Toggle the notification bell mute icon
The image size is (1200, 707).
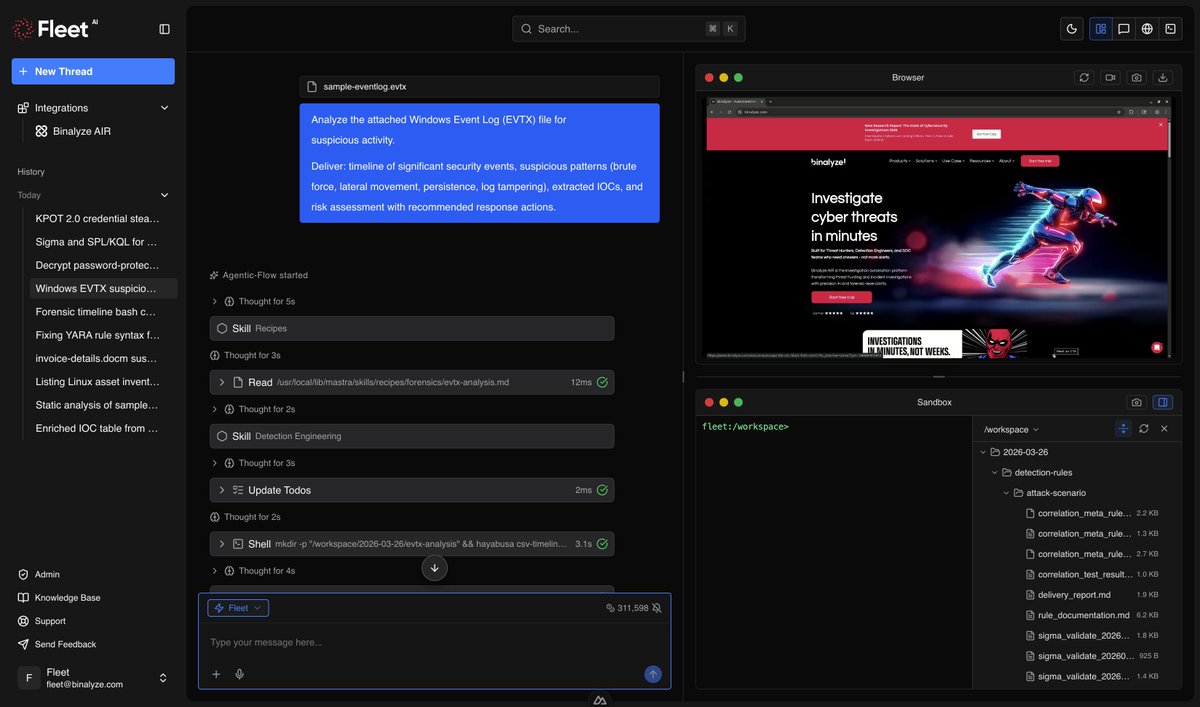tap(657, 608)
